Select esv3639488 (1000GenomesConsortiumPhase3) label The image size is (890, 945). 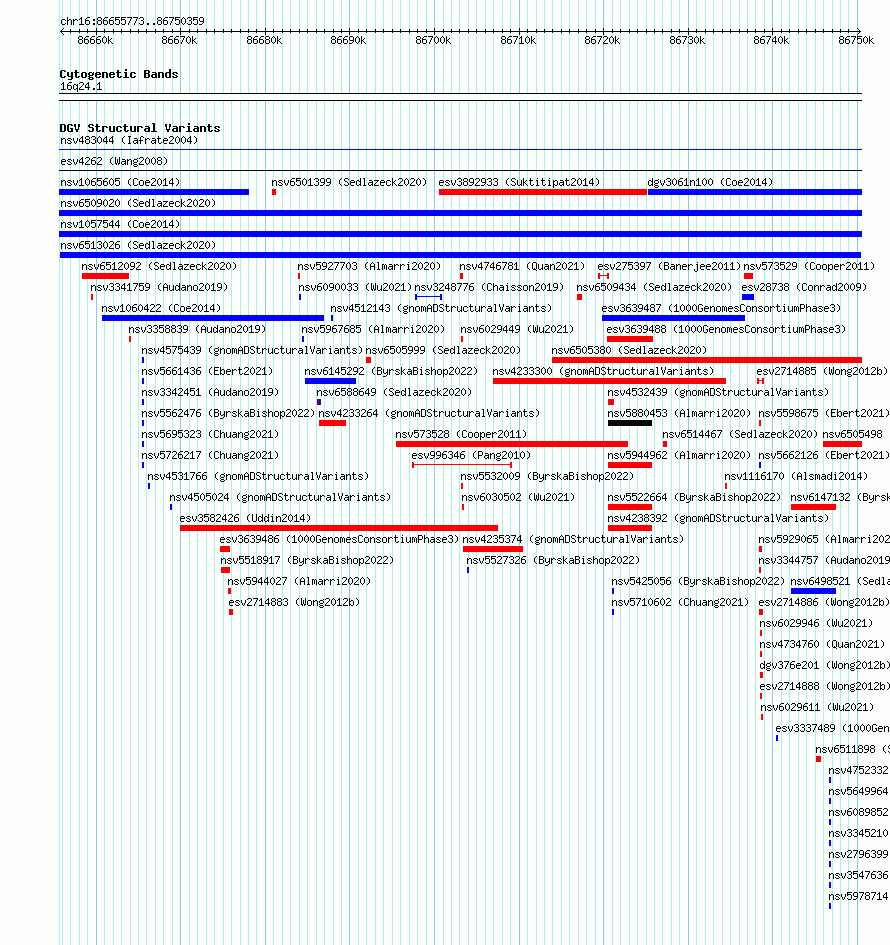pyautogui.click(x=726, y=330)
